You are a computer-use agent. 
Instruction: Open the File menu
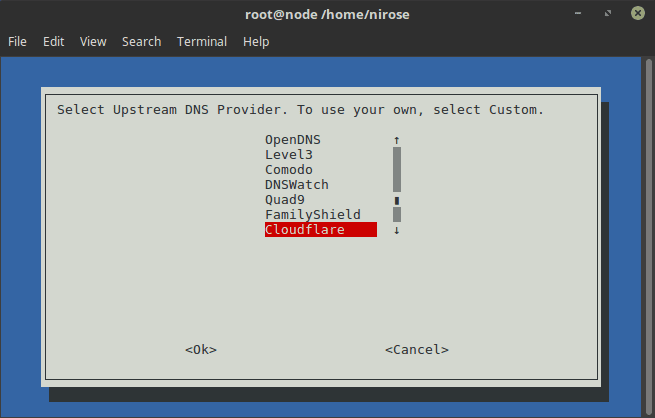(17, 42)
